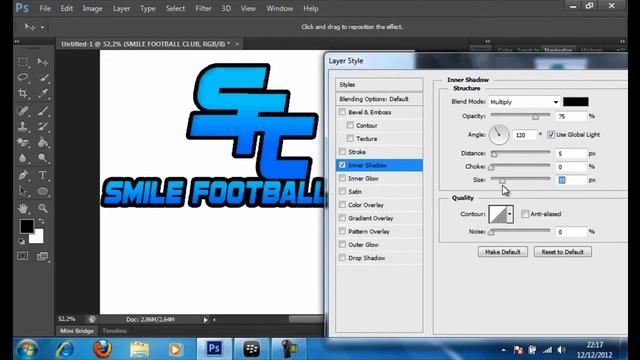Open the Window menu
640x360 pixels.
point(280,8)
